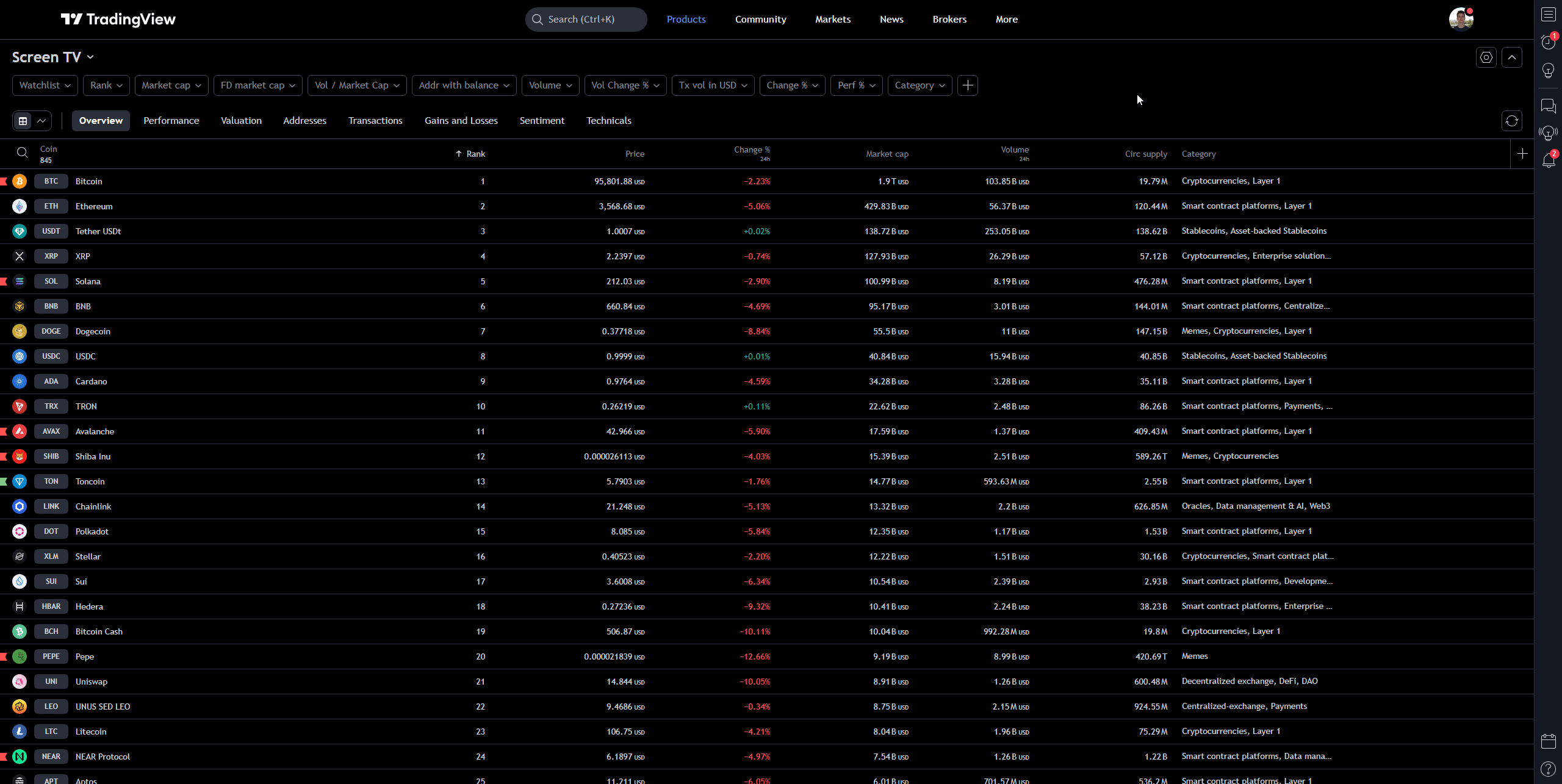Switch to the Valuation tab

click(241, 121)
